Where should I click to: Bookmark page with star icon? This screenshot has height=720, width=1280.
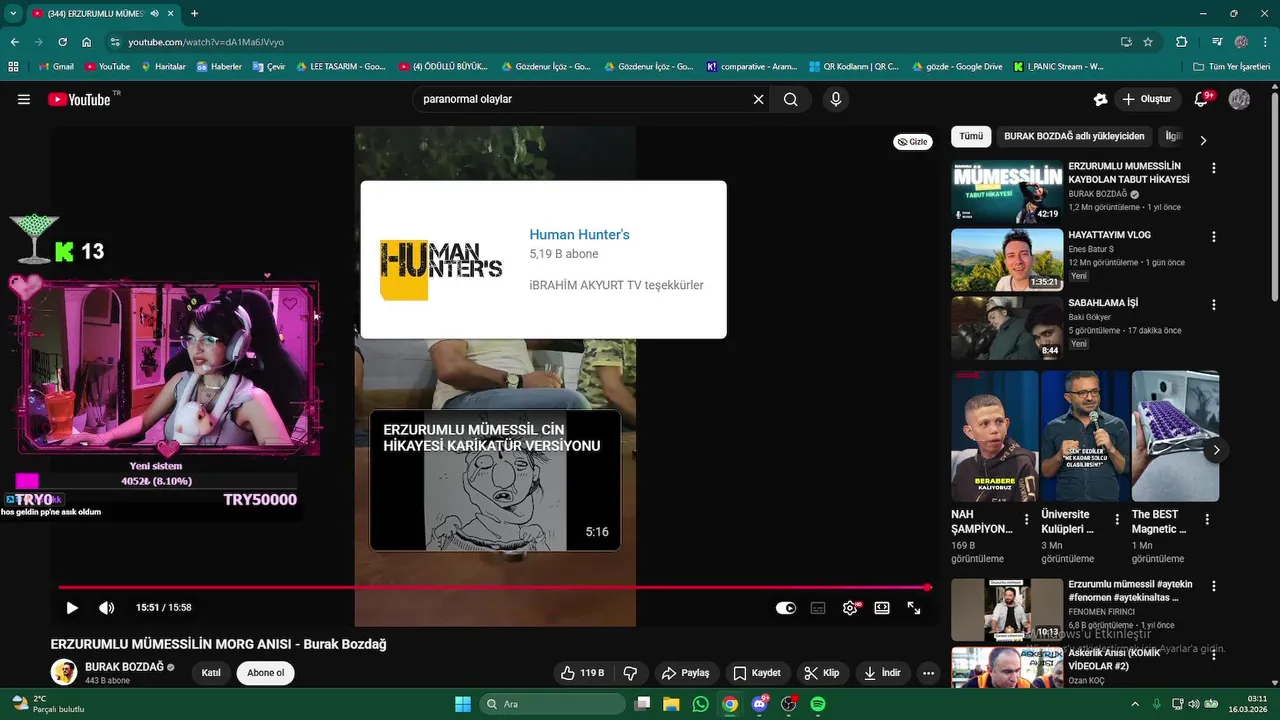click(x=1148, y=42)
